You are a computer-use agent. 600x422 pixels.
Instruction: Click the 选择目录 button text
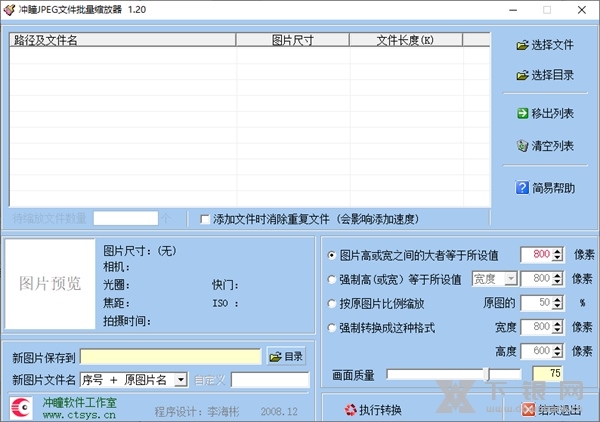(552, 75)
